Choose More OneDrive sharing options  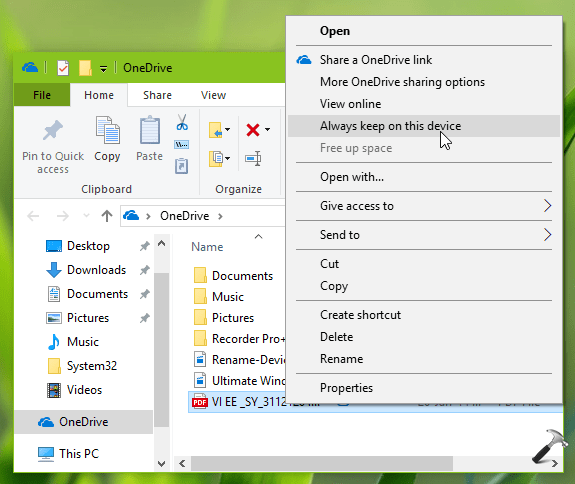point(424,82)
